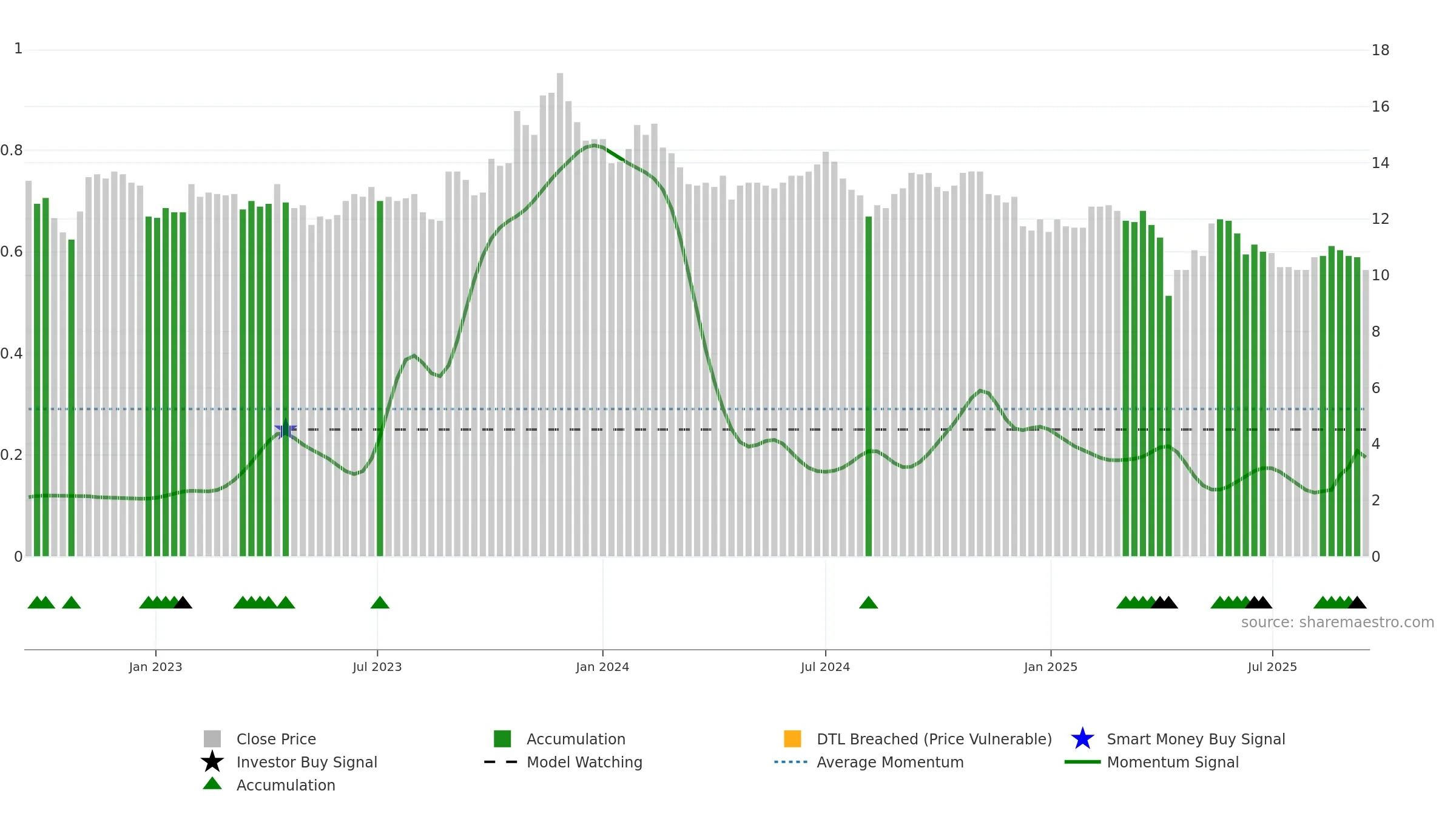Open the sharemaestro.com source link
Image resolution: width=1456 pixels, height=819 pixels.
1337,622
